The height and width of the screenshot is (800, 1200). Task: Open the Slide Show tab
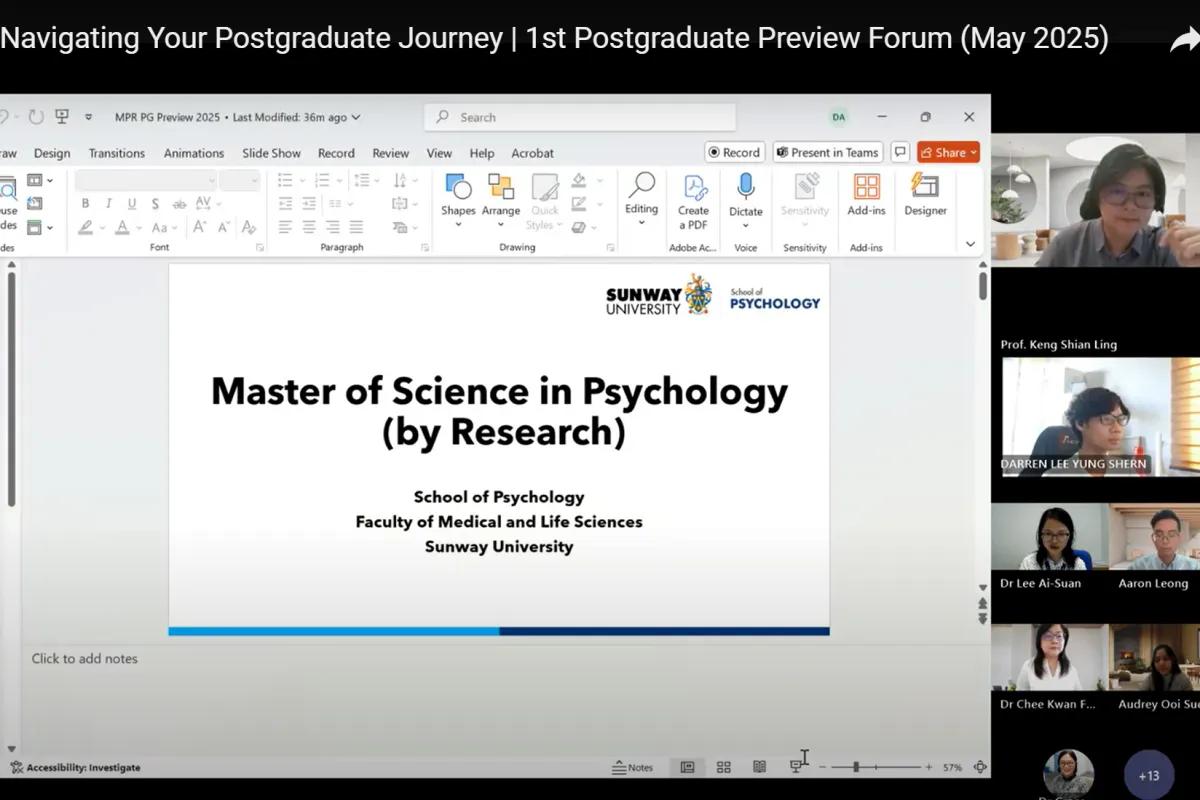tap(271, 153)
